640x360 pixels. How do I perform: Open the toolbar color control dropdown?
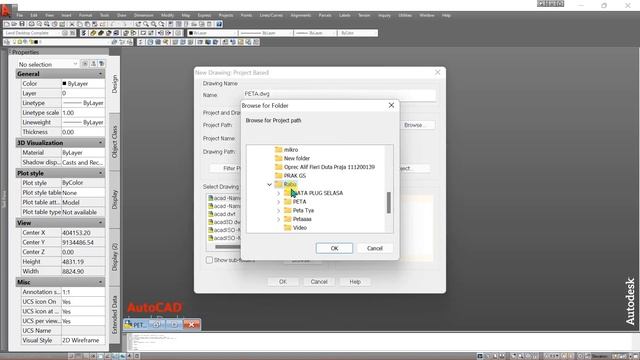[x=212, y=33]
